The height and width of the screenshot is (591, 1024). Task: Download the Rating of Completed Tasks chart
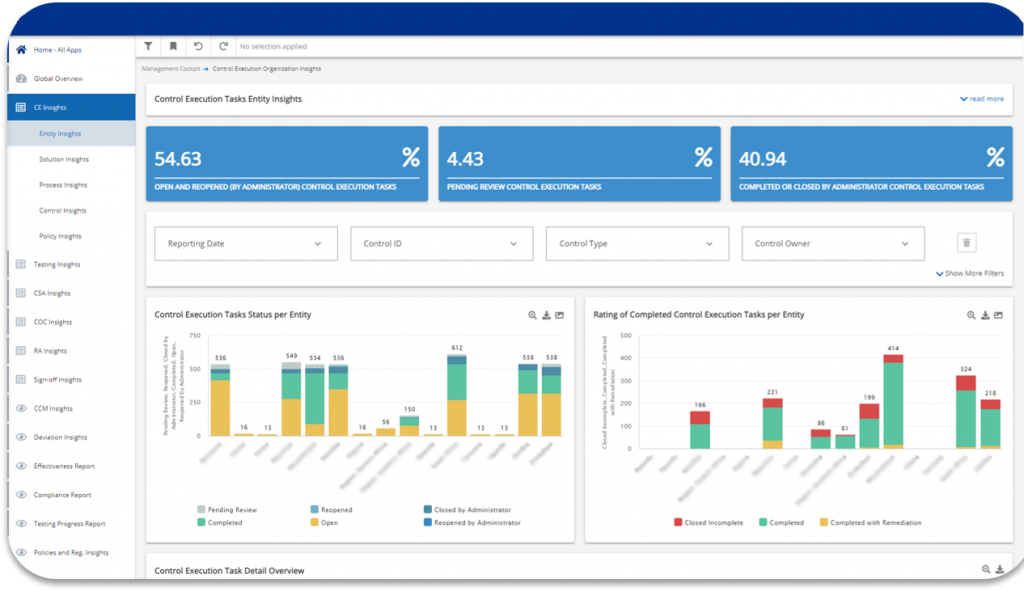click(x=985, y=314)
